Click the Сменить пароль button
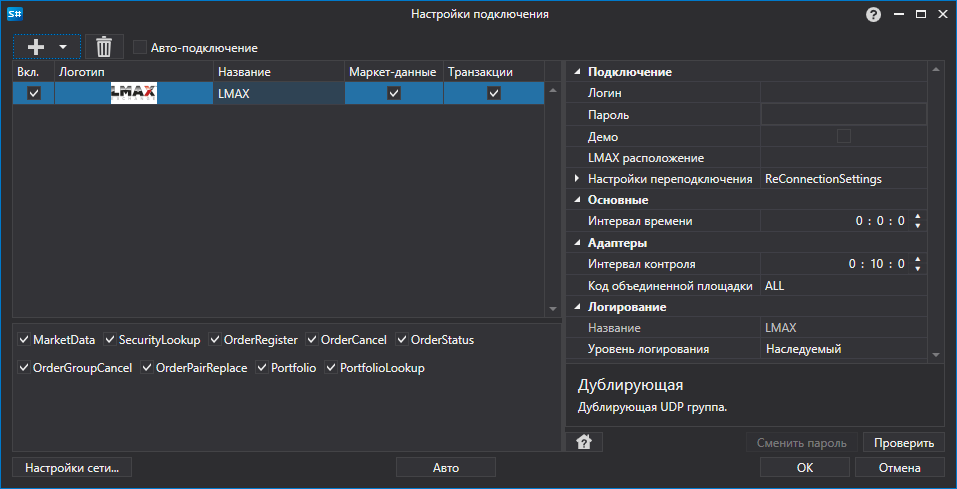957x489 pixels. click(x=801, y=443)
